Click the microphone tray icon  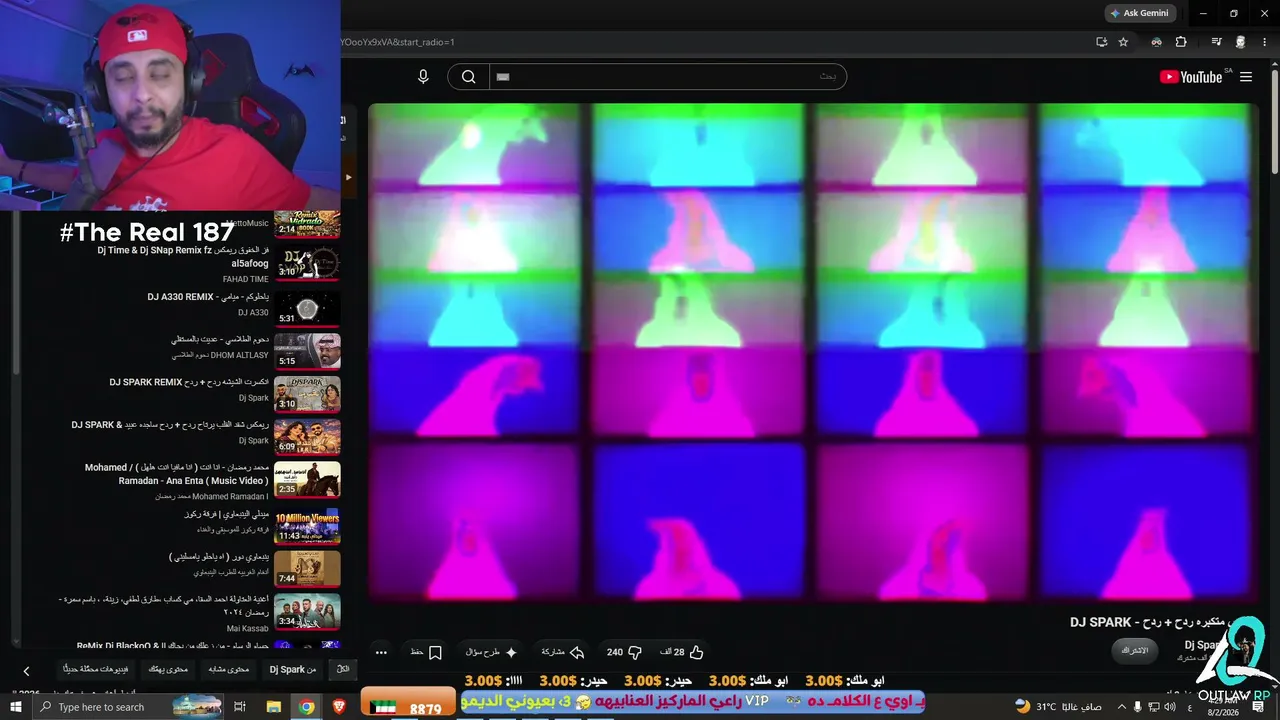(x=1137, y=707)
